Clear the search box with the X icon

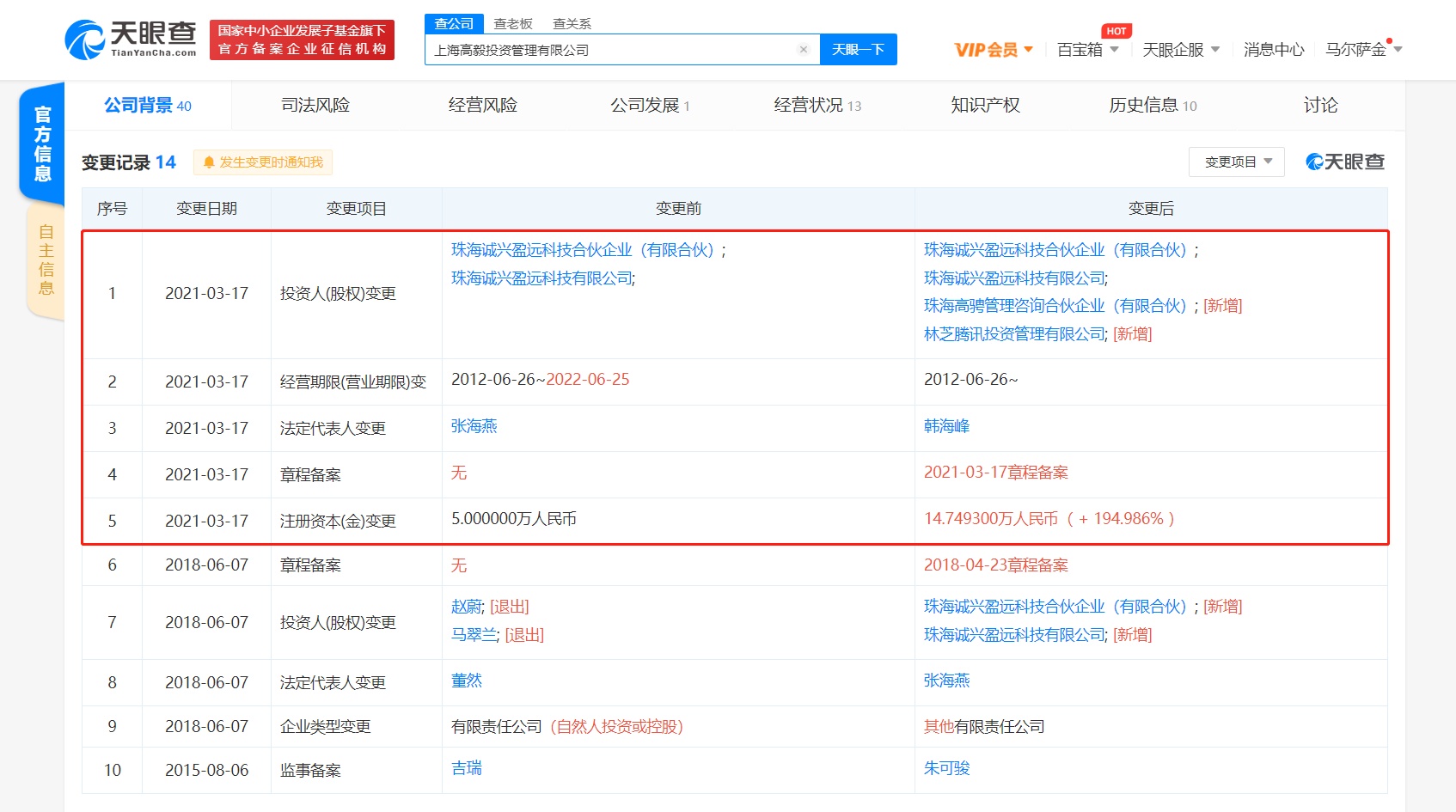tap(803, 50)
